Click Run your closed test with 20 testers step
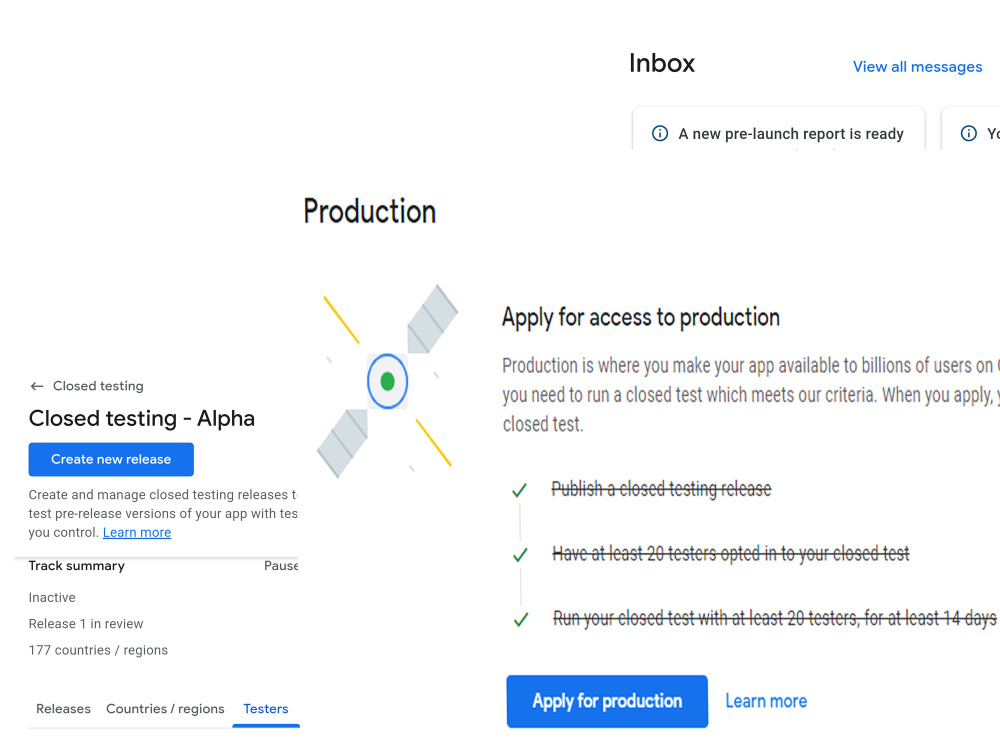Image resolution: width=1000 pixels, height=750 pixels. coord(774,618)
